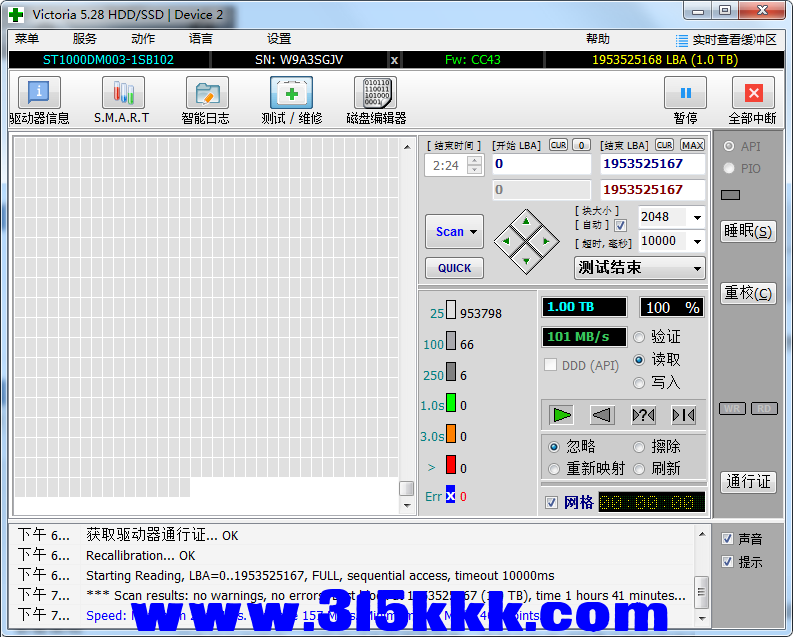Open the 驱动器信息 drive info panel
793x637 pixels.
39,93
